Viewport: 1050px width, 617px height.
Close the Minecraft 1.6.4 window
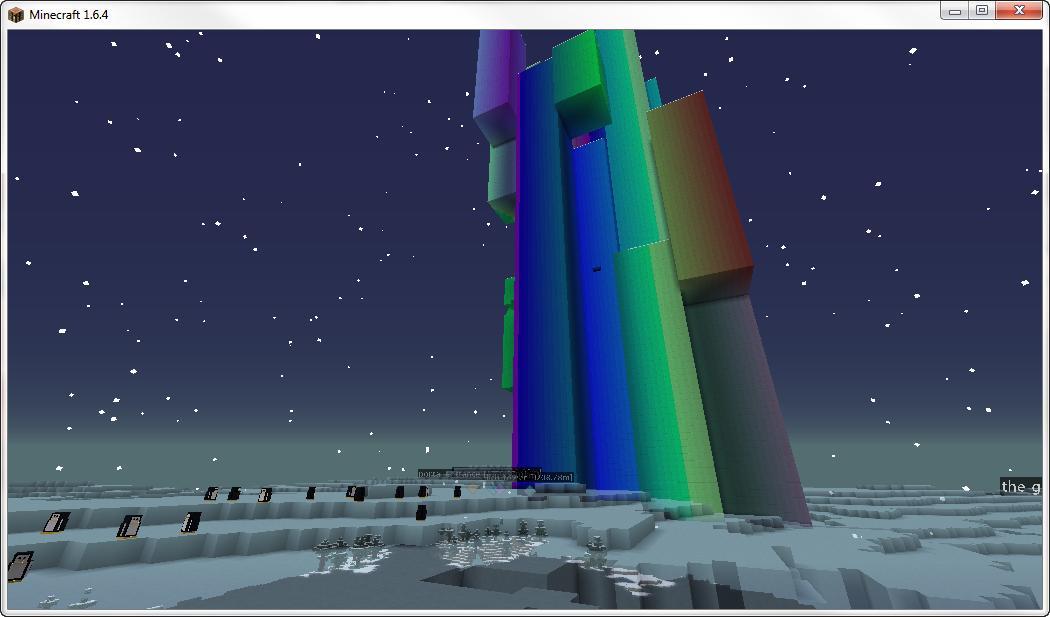(1019, 11)
